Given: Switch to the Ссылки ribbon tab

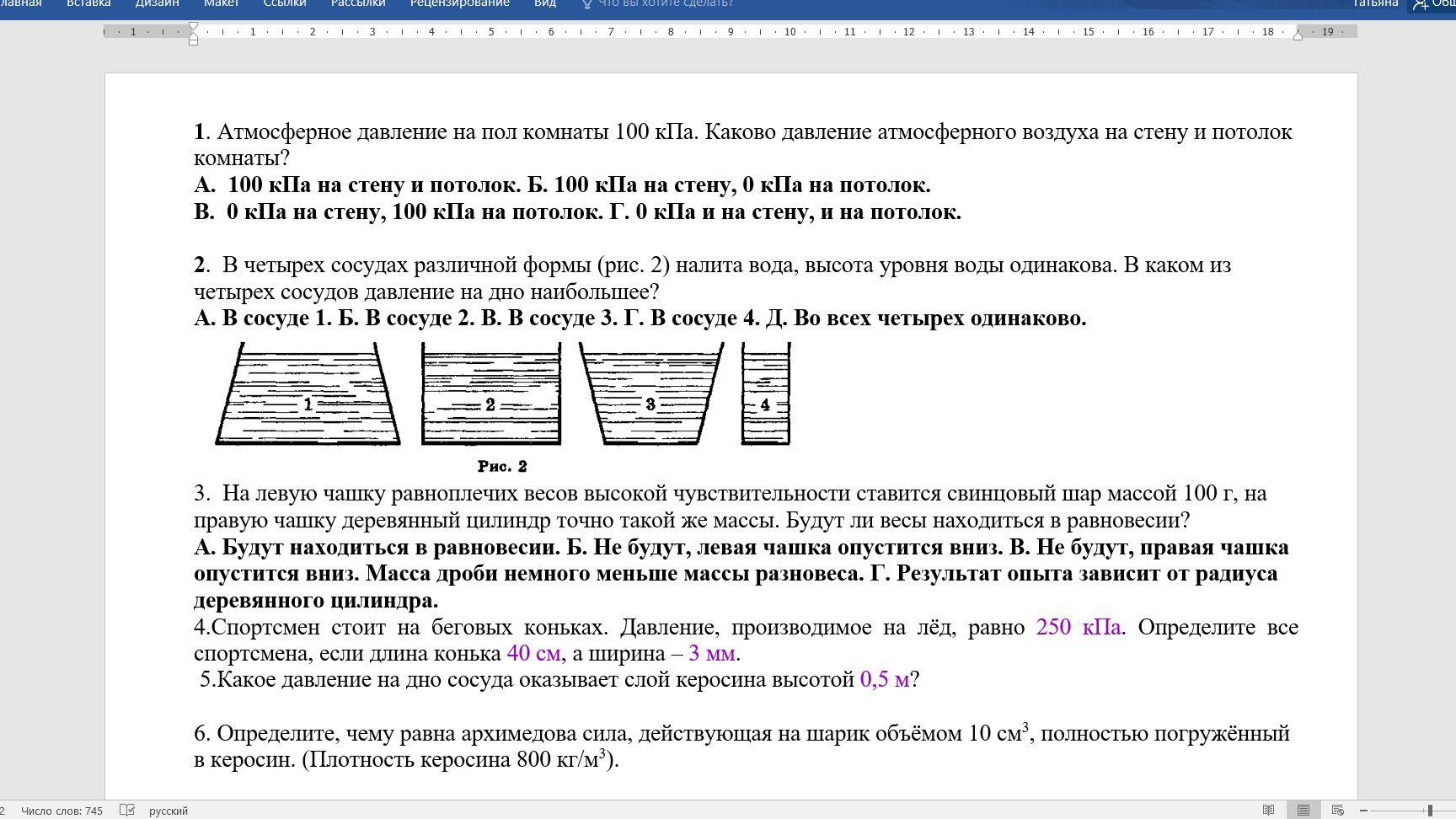Looking at the screenshot, I should tap(285, 3).
